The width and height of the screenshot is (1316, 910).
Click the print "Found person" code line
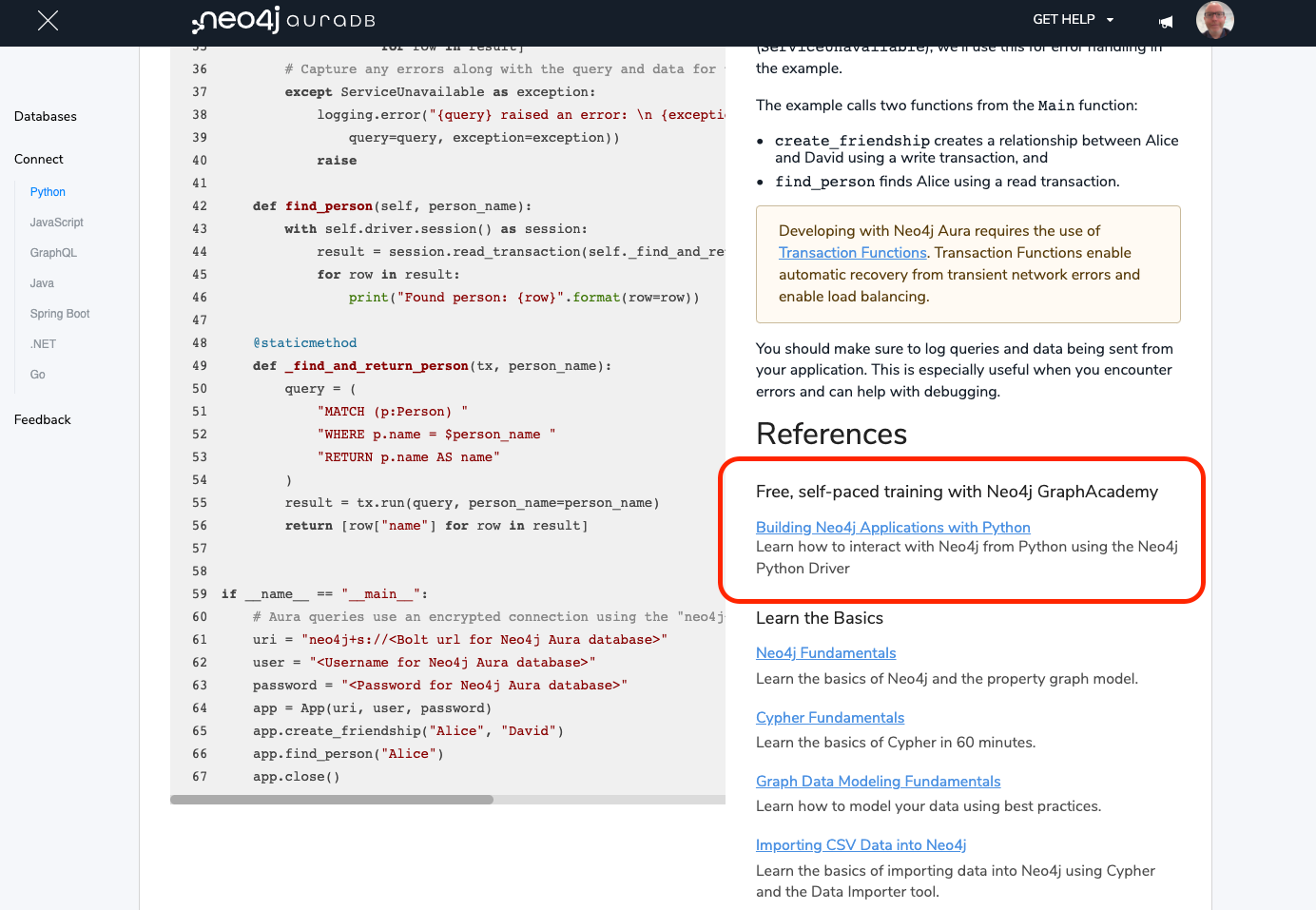(524, 298)
